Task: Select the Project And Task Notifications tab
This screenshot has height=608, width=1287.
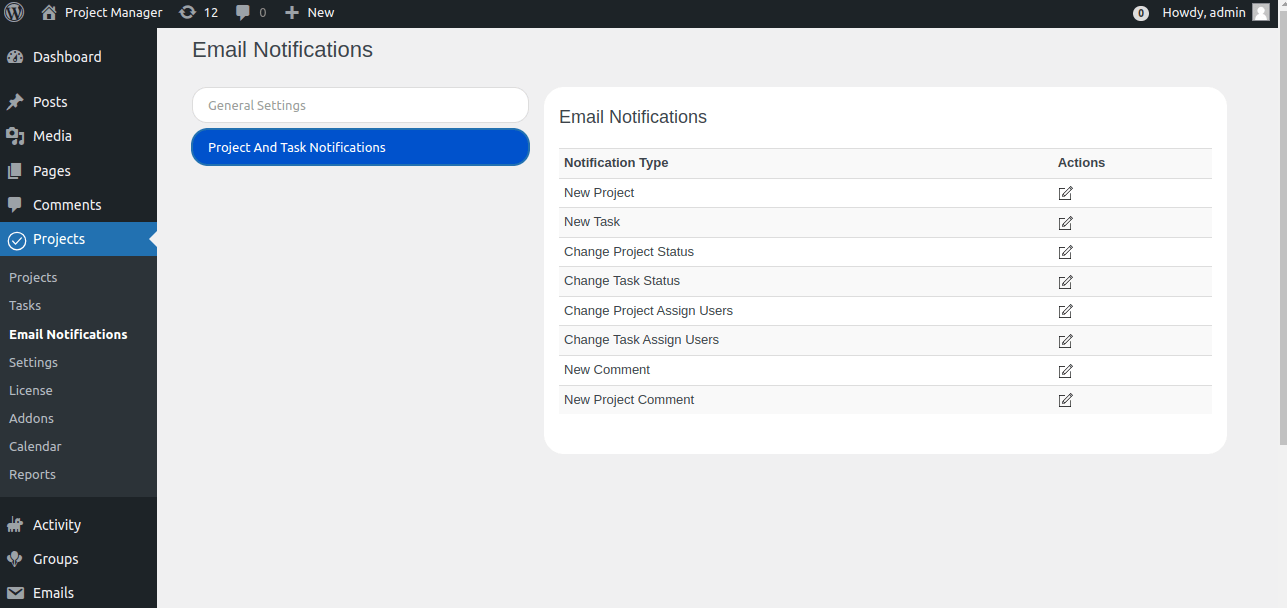Action: (x=360, y=147)
